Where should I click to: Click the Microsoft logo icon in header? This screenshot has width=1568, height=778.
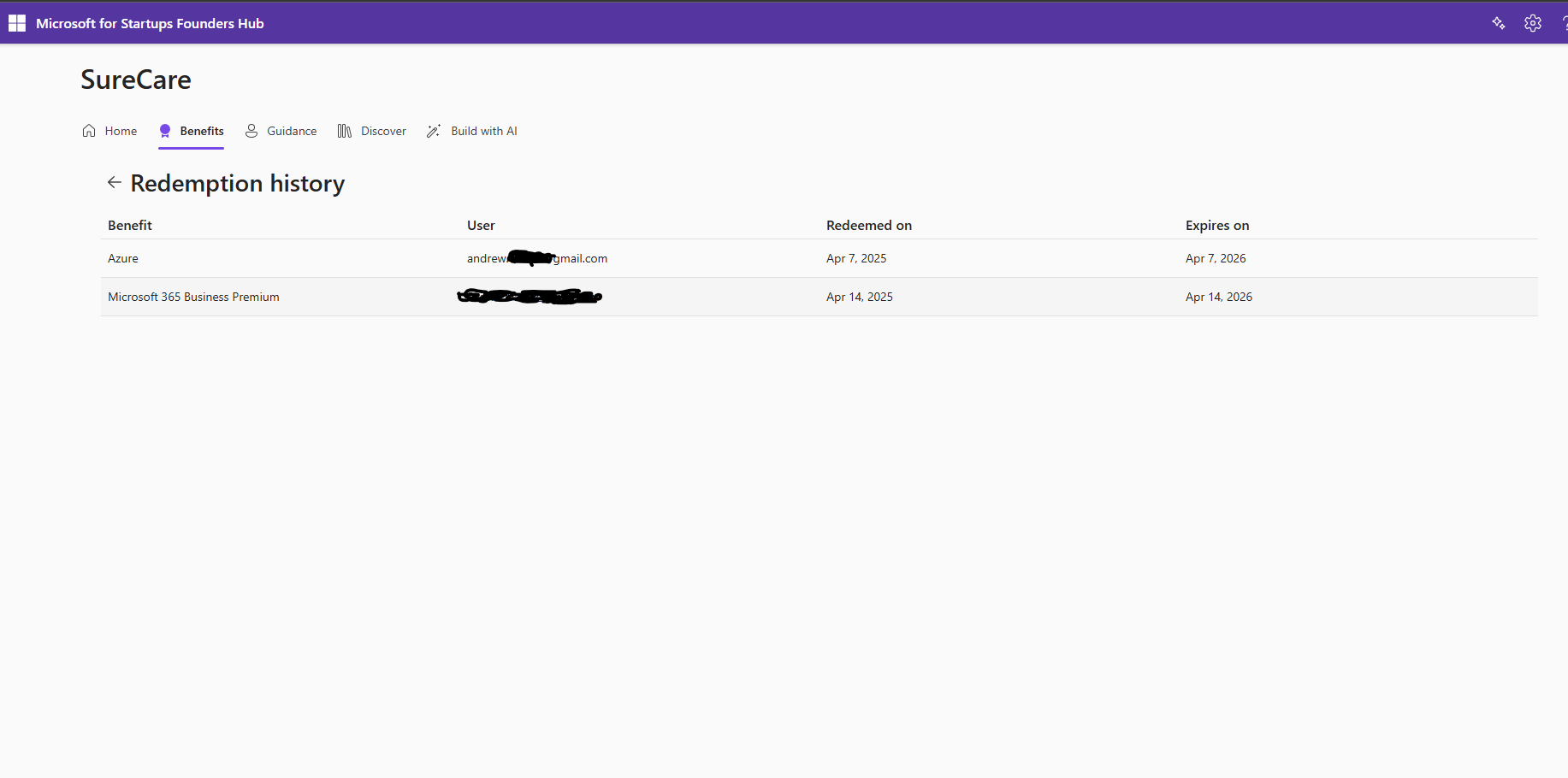tap(17, 23)
